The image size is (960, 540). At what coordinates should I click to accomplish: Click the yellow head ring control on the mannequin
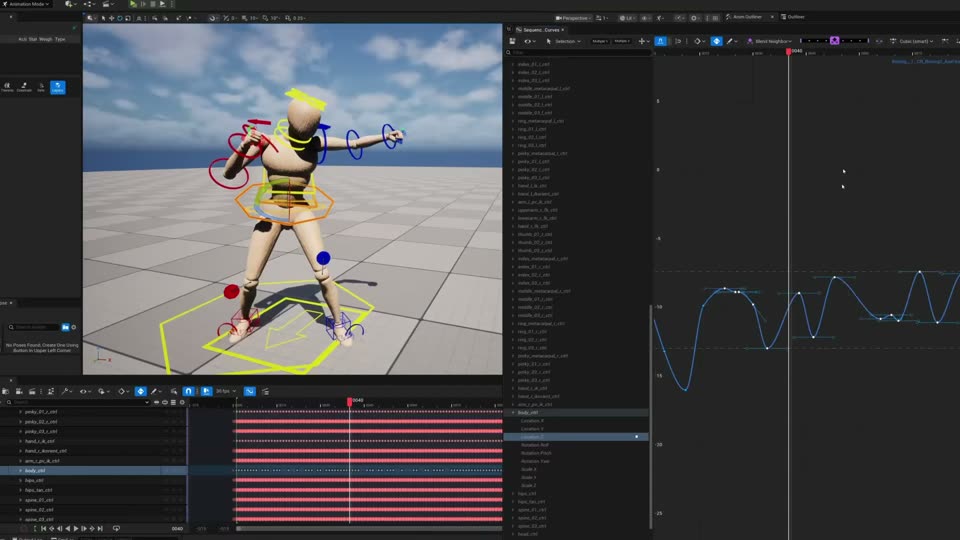(x=305, y=99)
